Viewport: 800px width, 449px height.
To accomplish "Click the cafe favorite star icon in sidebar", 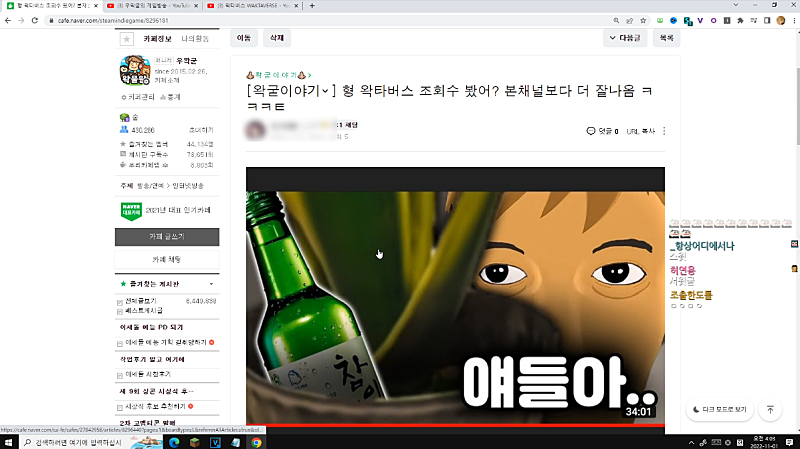I will pyautogui.click(x=127, y=39).
